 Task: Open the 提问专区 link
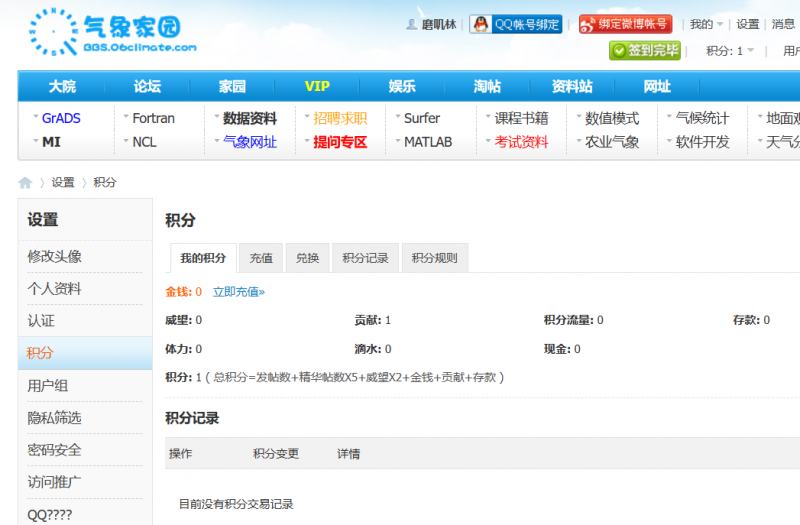point(340,142)
